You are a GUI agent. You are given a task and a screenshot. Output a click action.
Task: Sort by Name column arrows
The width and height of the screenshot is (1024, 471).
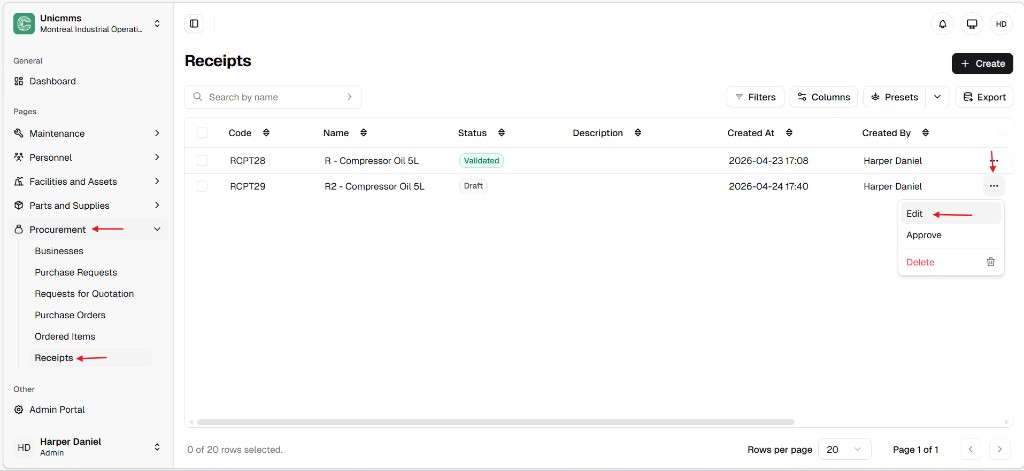click(363, 133)
